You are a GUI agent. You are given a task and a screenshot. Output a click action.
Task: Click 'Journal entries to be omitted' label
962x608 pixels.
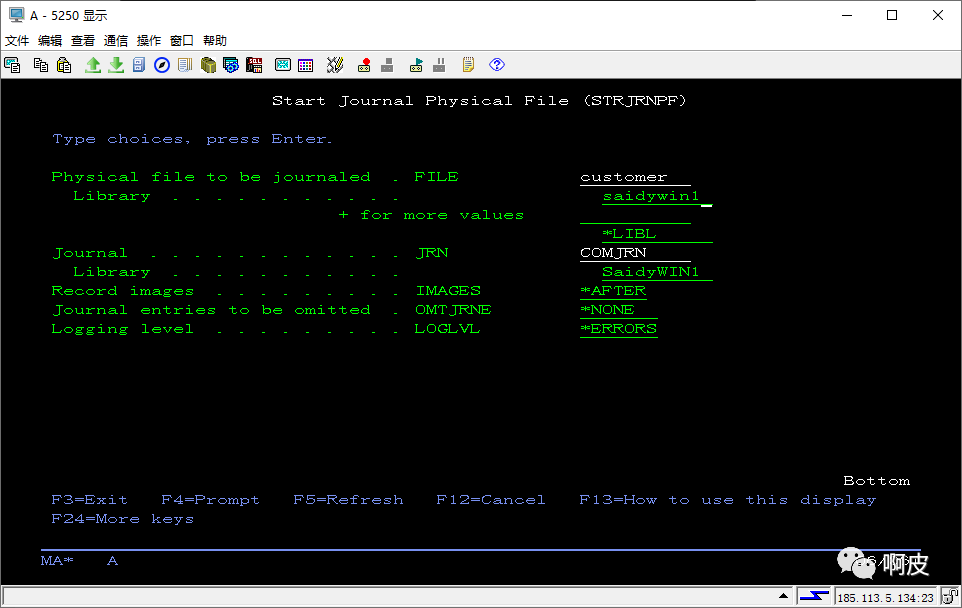click(211, 310)
